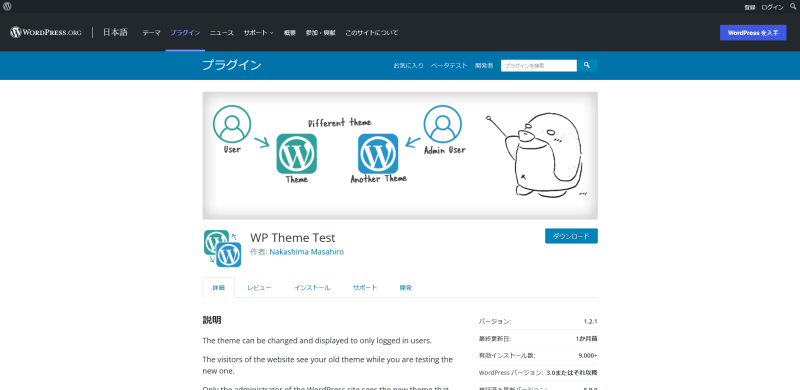Click the 3.0またはそれ以降 value

pyautogui.click(x=572, y=373)
